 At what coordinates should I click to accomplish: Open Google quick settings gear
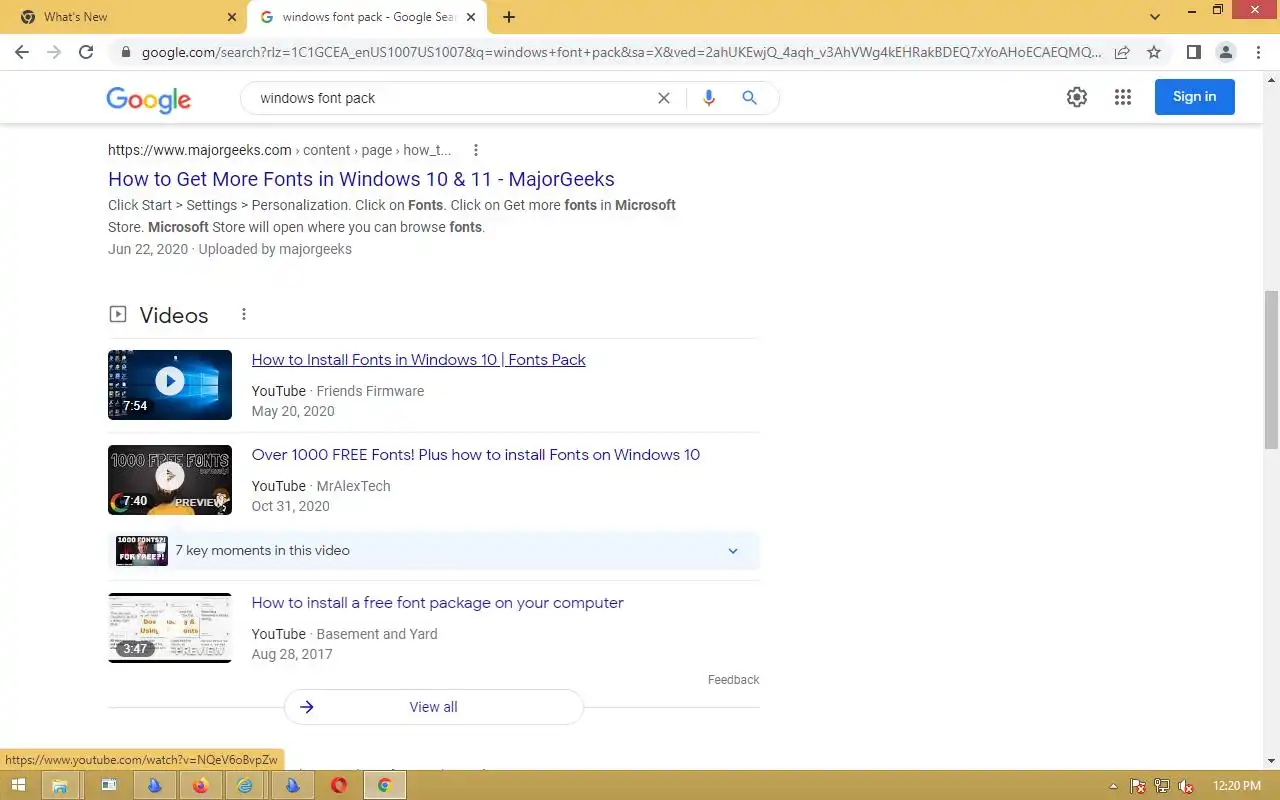tap(1077, 97)
